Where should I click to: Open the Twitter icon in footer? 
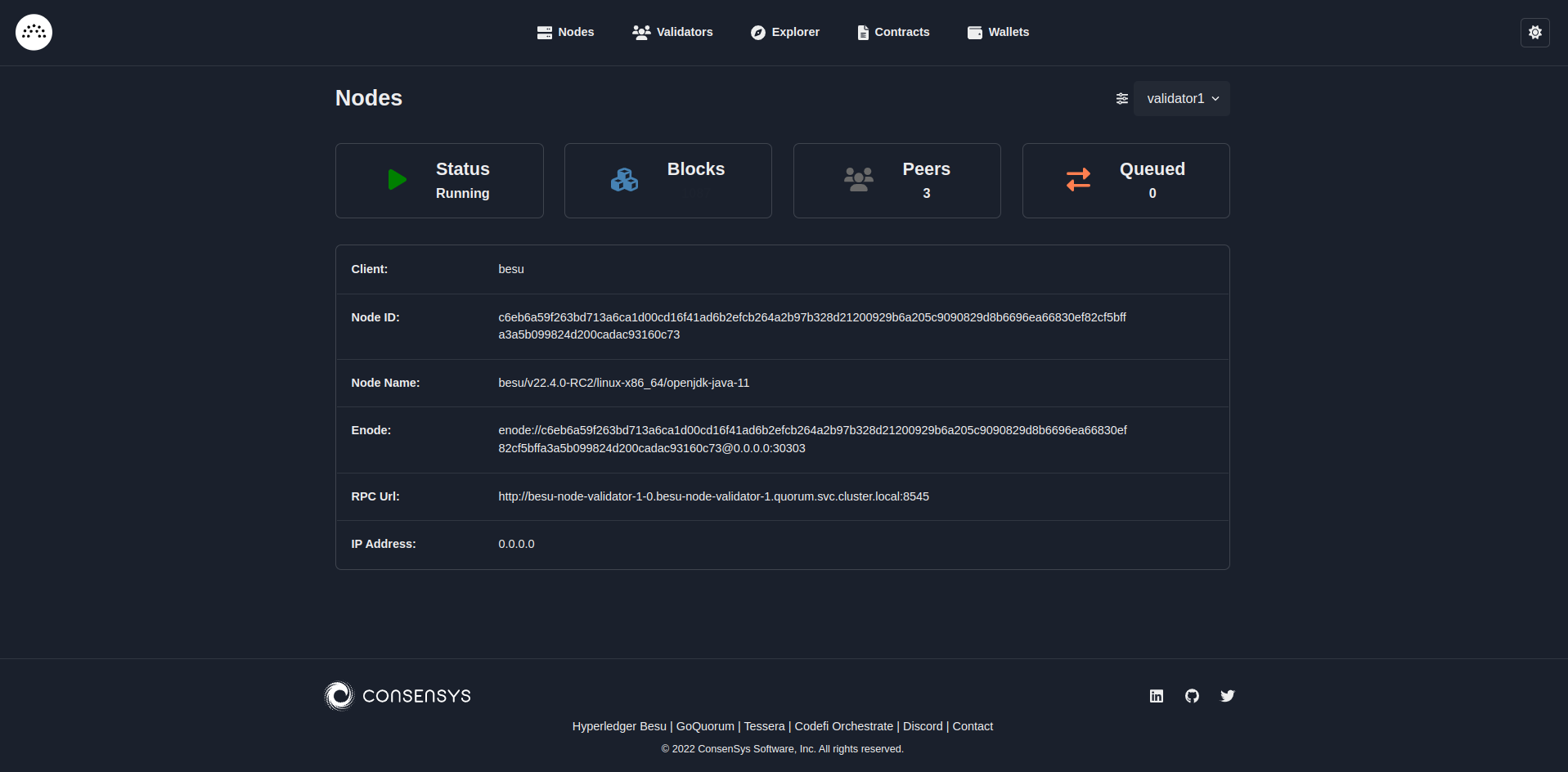1227,695
